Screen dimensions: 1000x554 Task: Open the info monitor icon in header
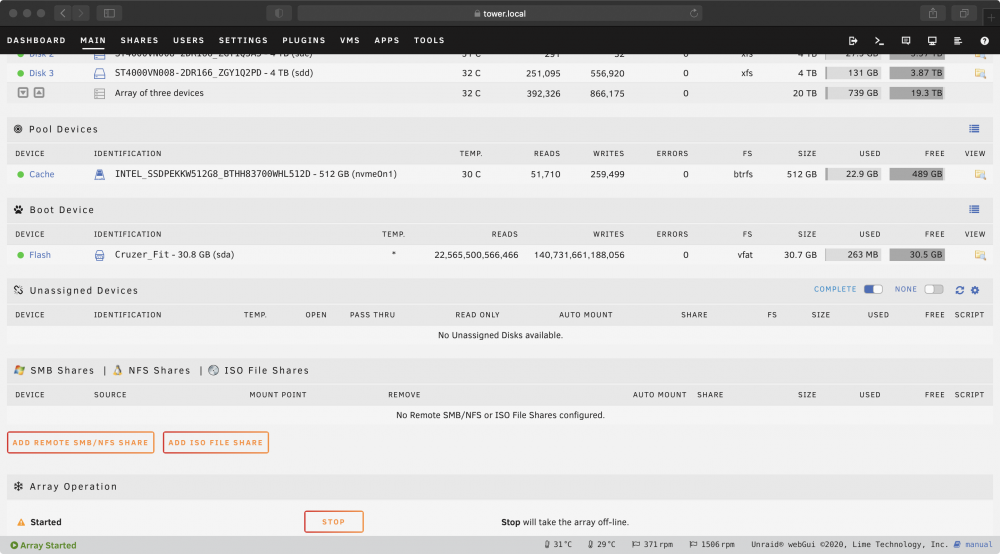[932, 41]
